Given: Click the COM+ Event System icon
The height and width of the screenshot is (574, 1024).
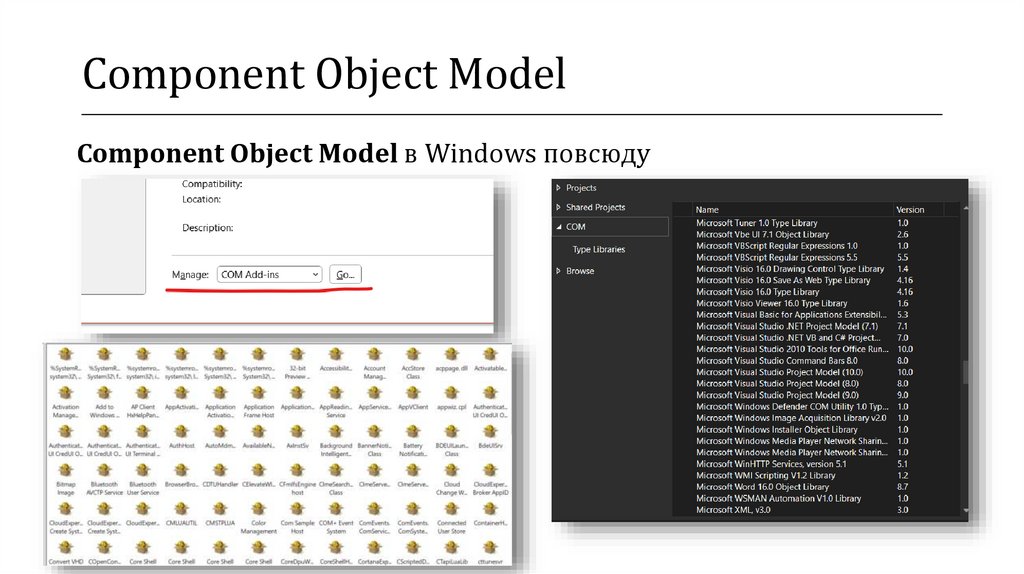Looking at the screenshot, I should 336,508.
